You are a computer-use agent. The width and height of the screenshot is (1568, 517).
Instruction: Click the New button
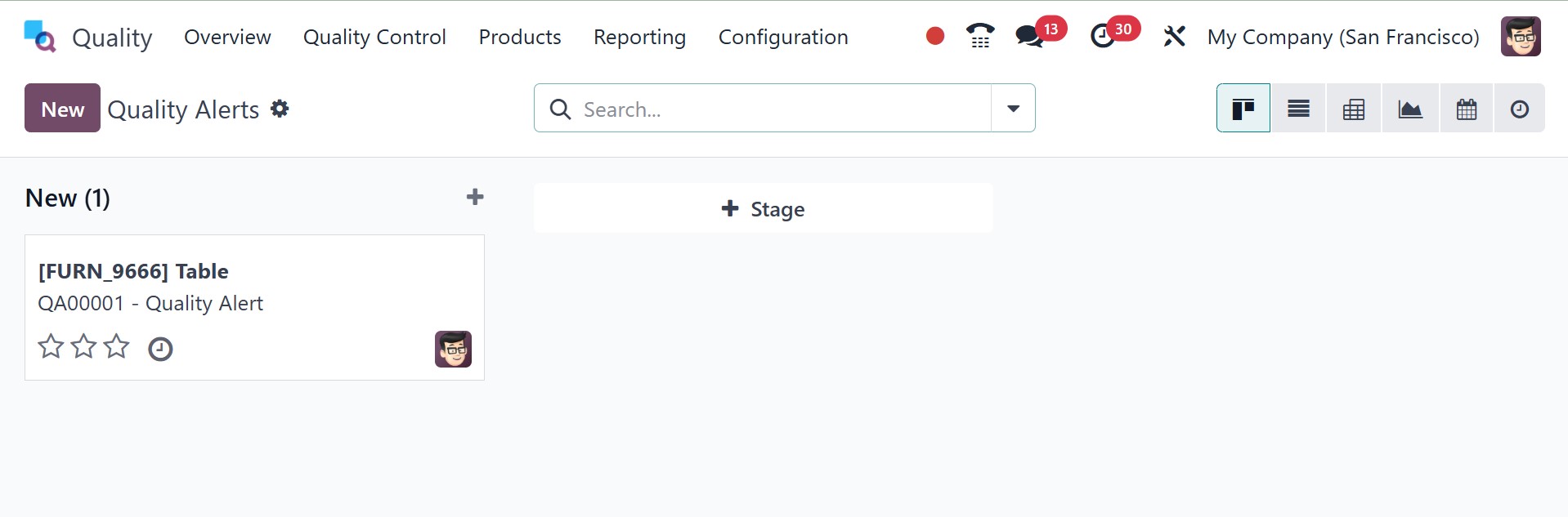point(62,109)
